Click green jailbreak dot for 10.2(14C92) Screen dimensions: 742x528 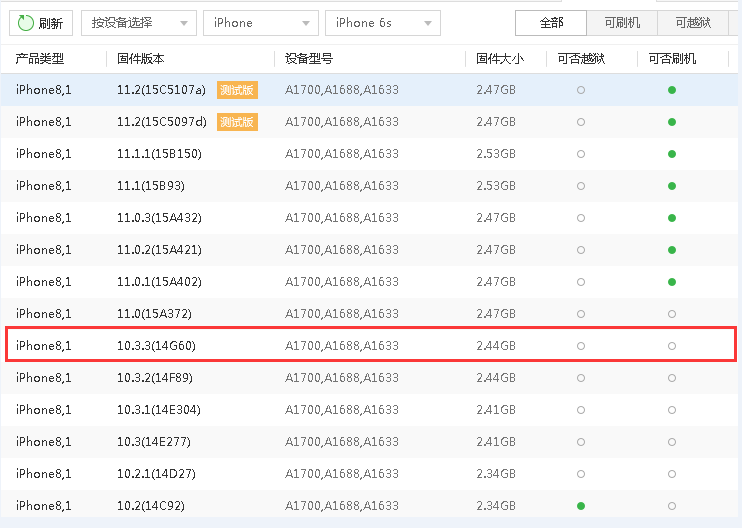click(x=581, y=506)
